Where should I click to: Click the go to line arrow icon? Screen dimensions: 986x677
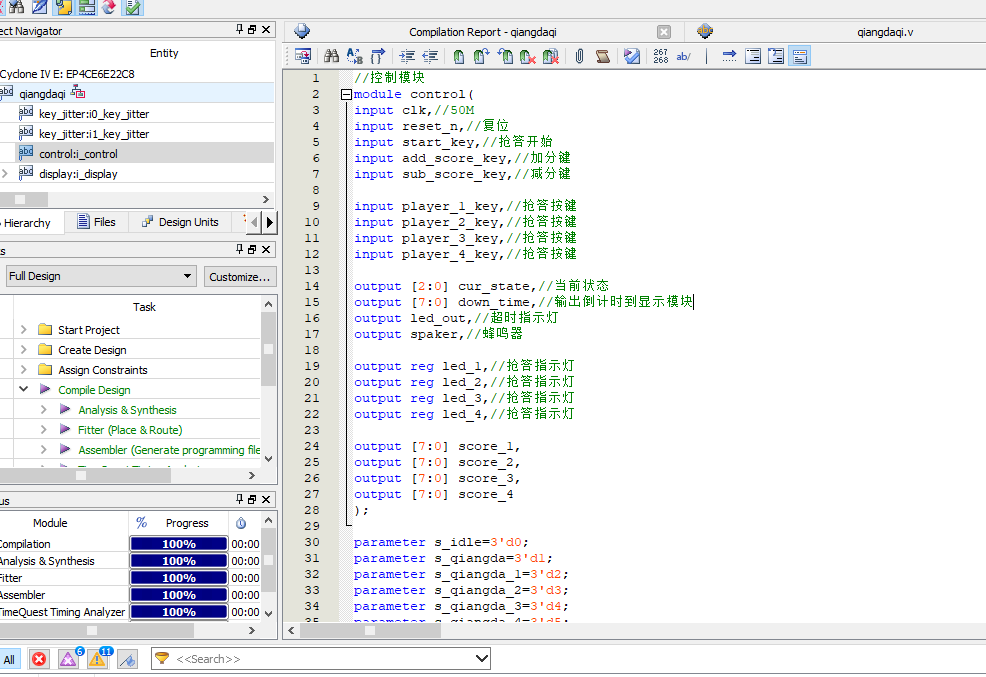pyautogui.click(x=729, y=57)
